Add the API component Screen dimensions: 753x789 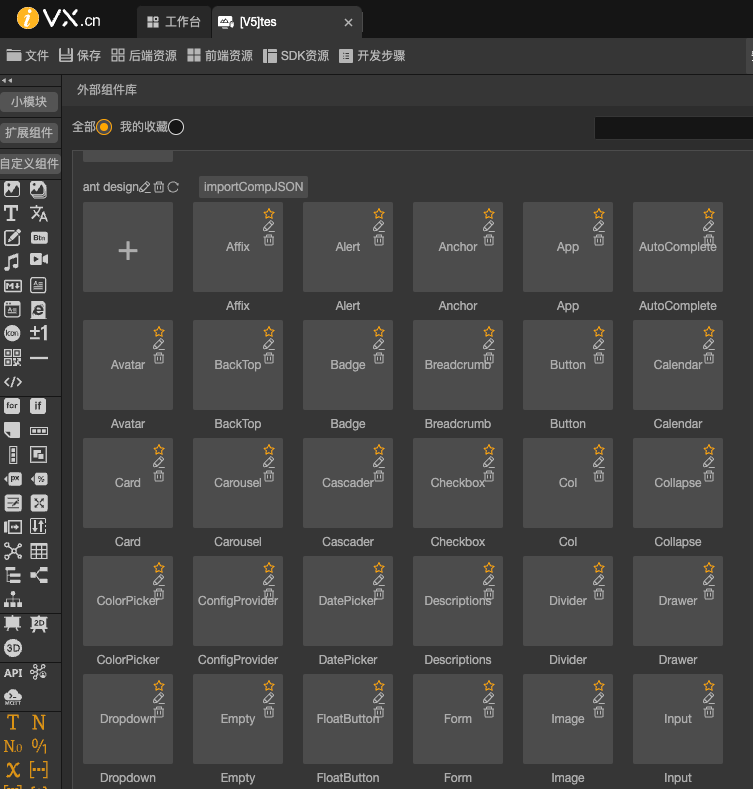point(13,673)
